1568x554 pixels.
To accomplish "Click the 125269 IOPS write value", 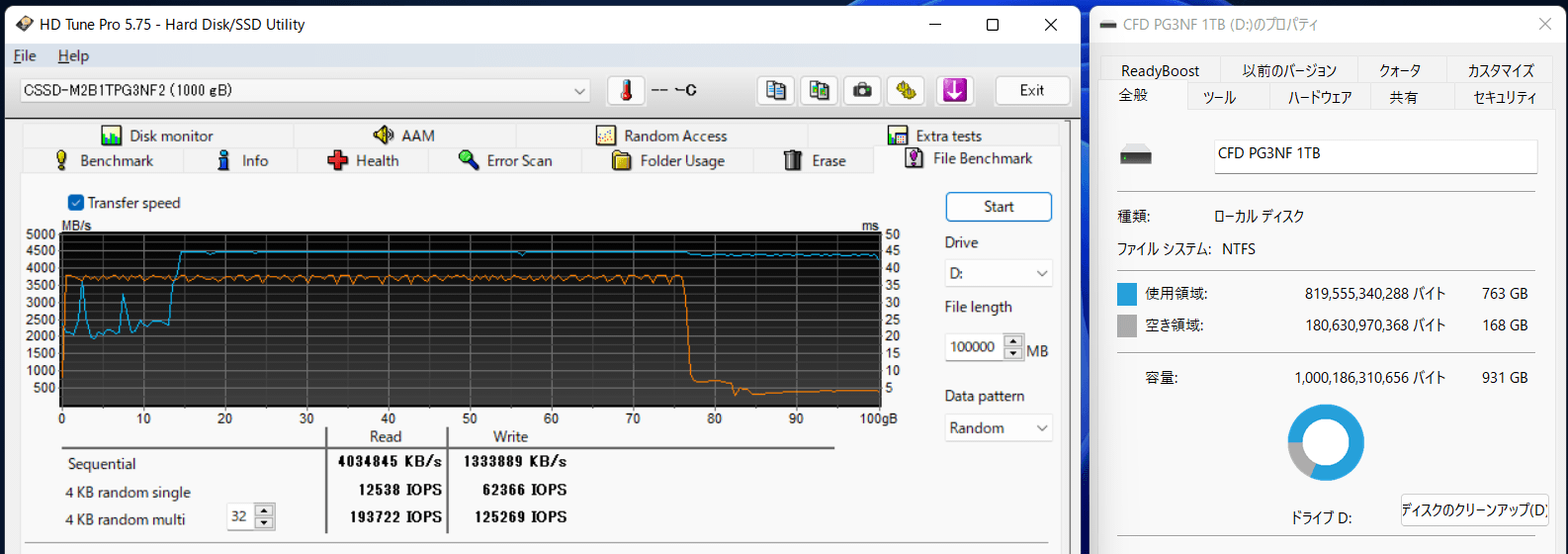I will [521, 517].
